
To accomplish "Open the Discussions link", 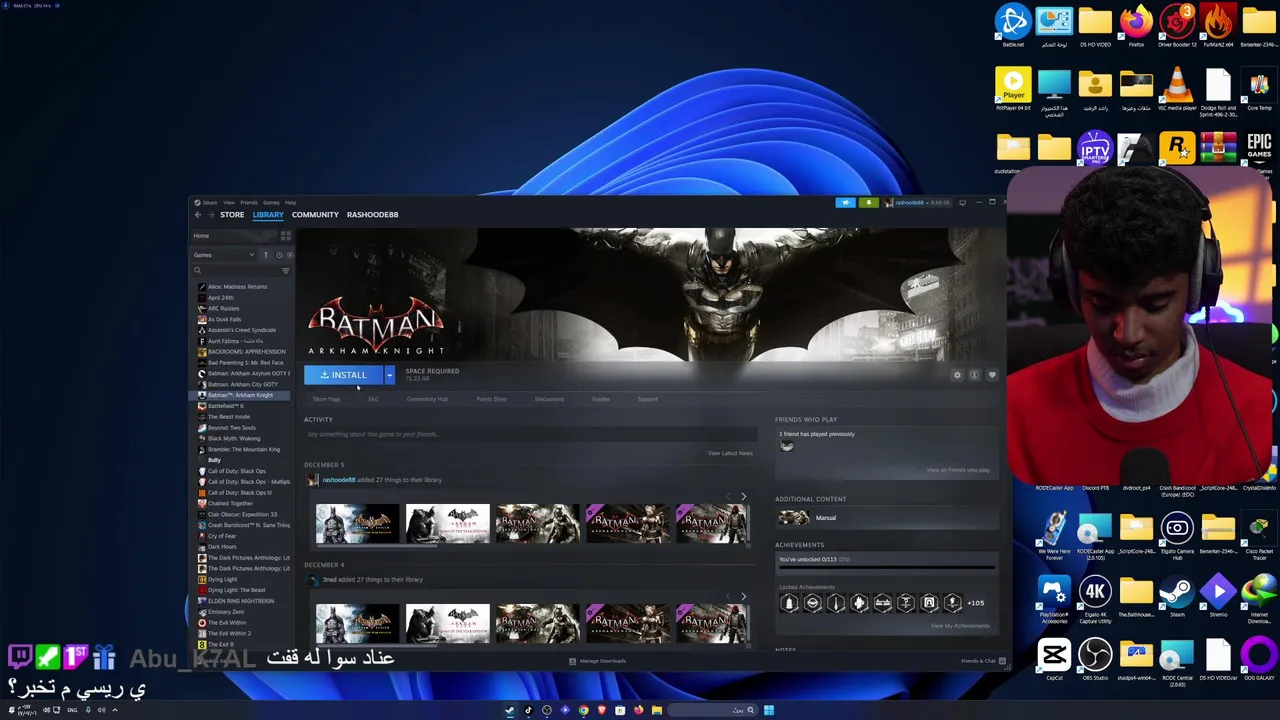I will (x=549, y=399).
